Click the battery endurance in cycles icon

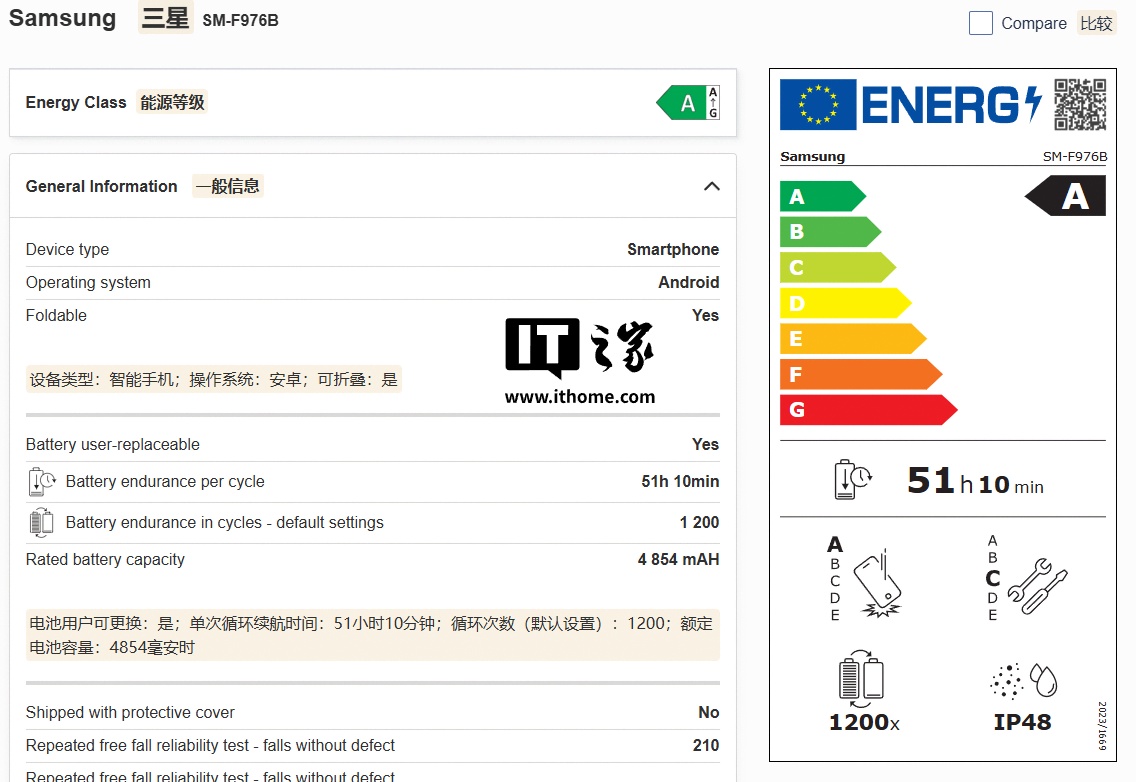click(41, 522)
